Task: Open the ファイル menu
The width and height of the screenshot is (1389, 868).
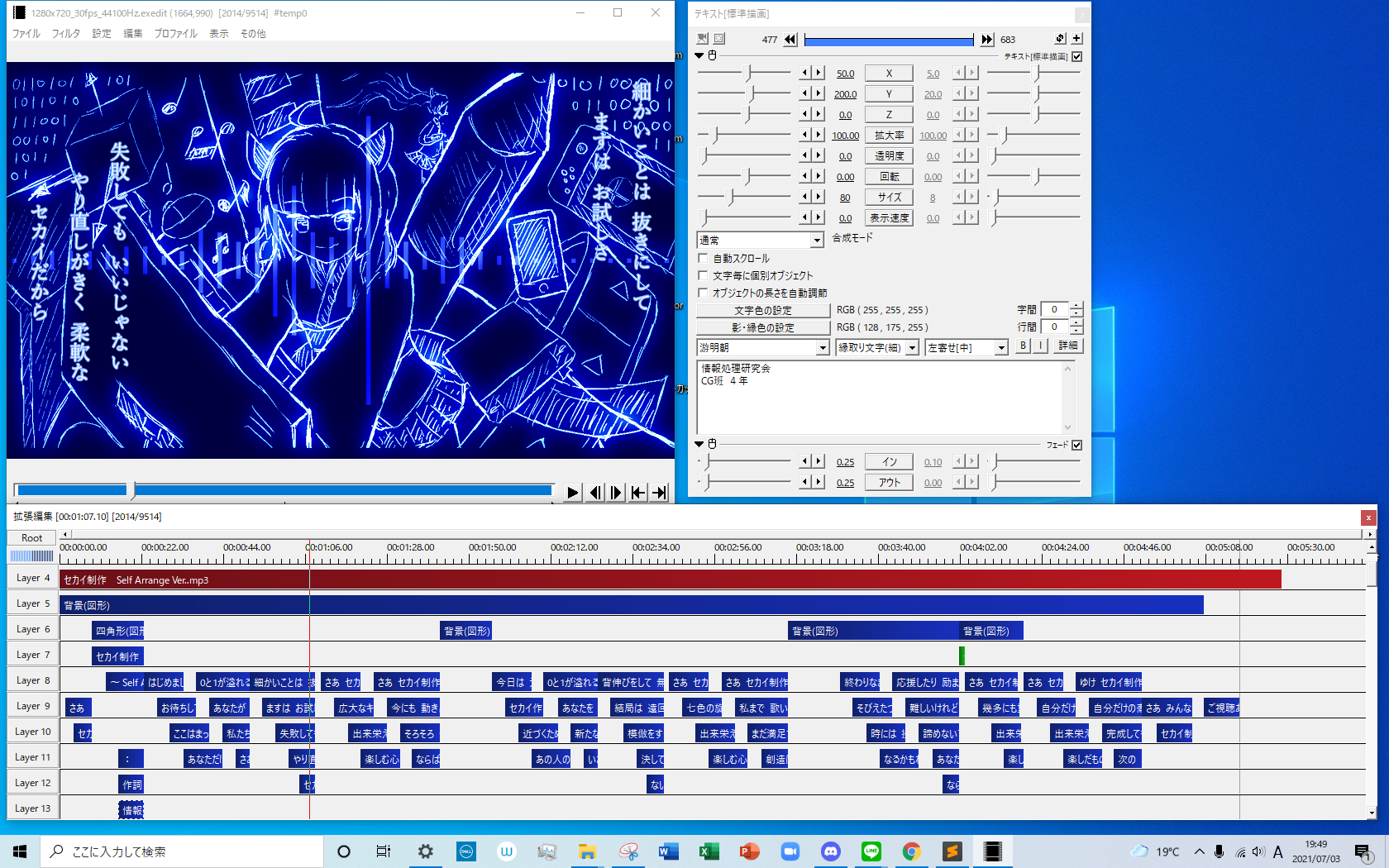Action: (x=26, y=34)
